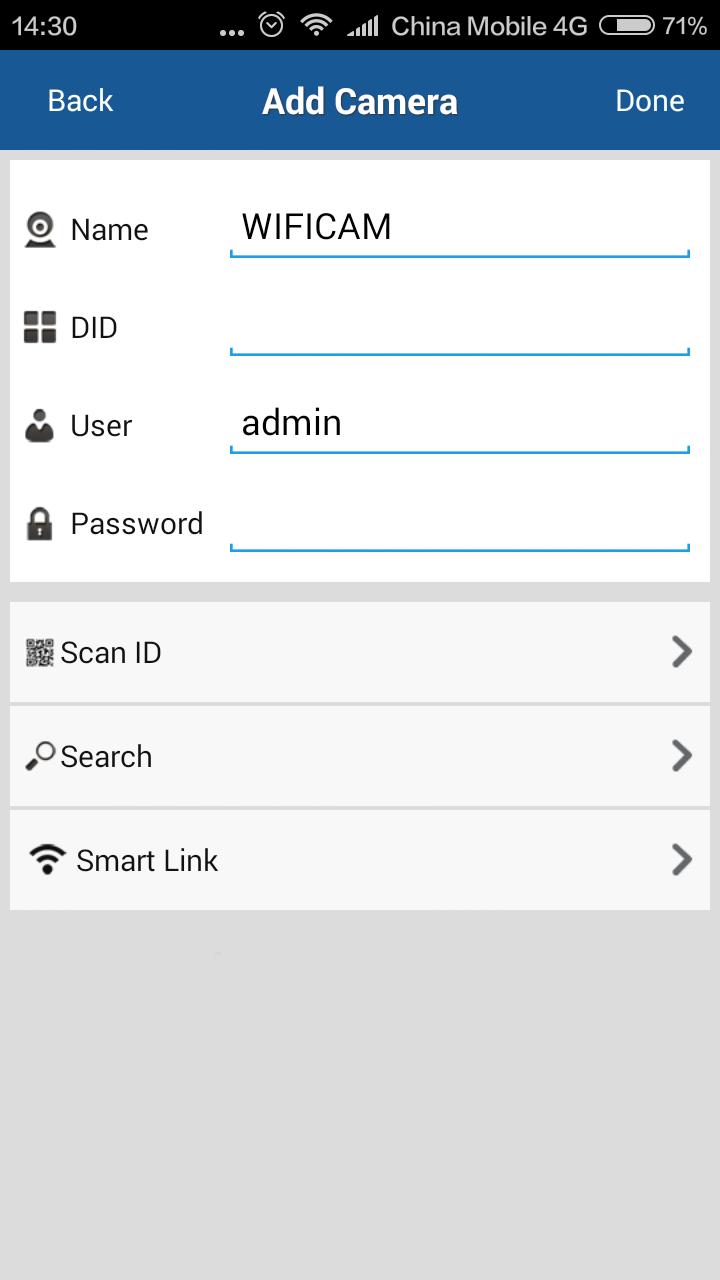Tap the QR code Scan ID icon
The height and width of the screenshot is (1280, 720).
pos(39,653)
